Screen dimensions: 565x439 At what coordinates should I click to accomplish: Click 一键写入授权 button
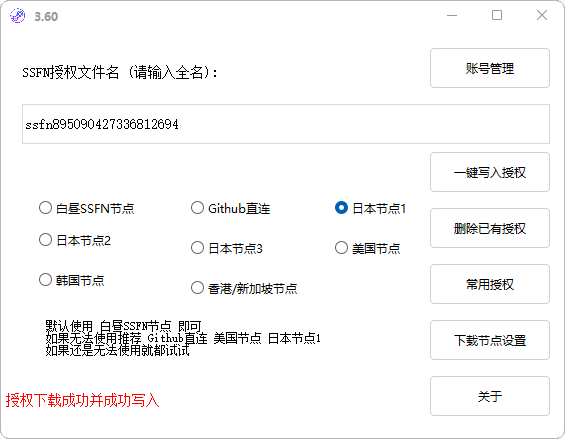(490, 172)
